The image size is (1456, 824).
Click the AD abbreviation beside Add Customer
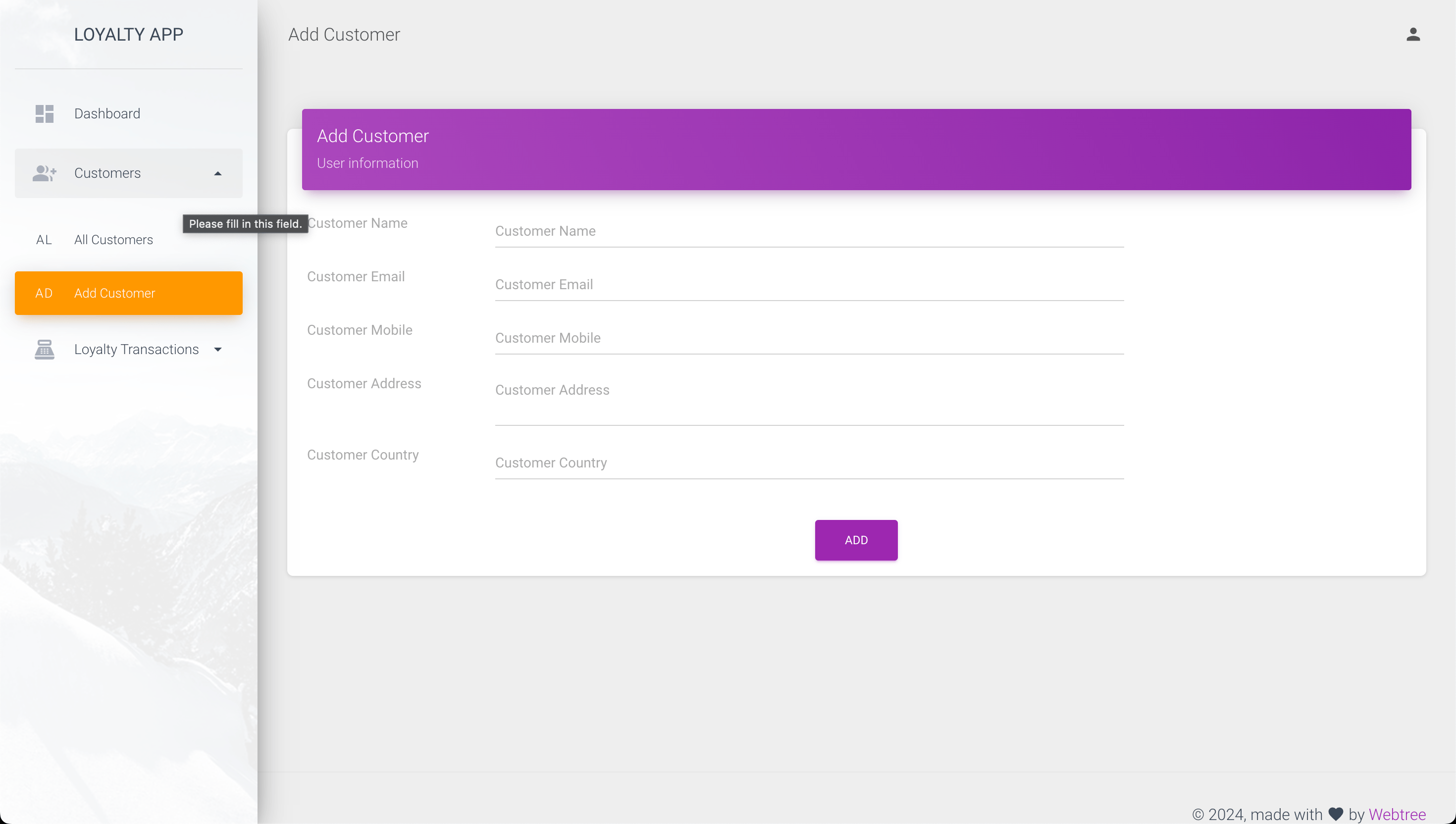coord(44,293)
